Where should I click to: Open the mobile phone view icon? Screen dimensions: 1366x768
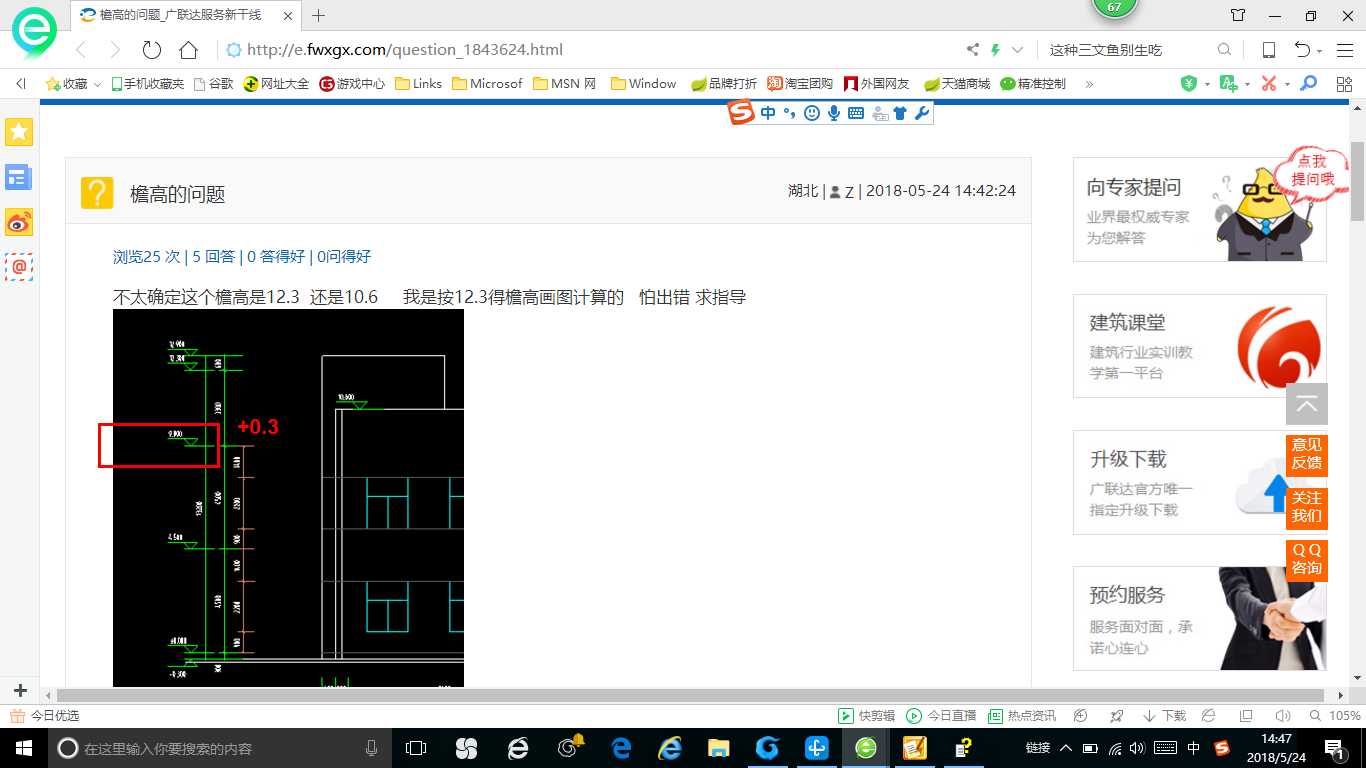coord(1268,50)
